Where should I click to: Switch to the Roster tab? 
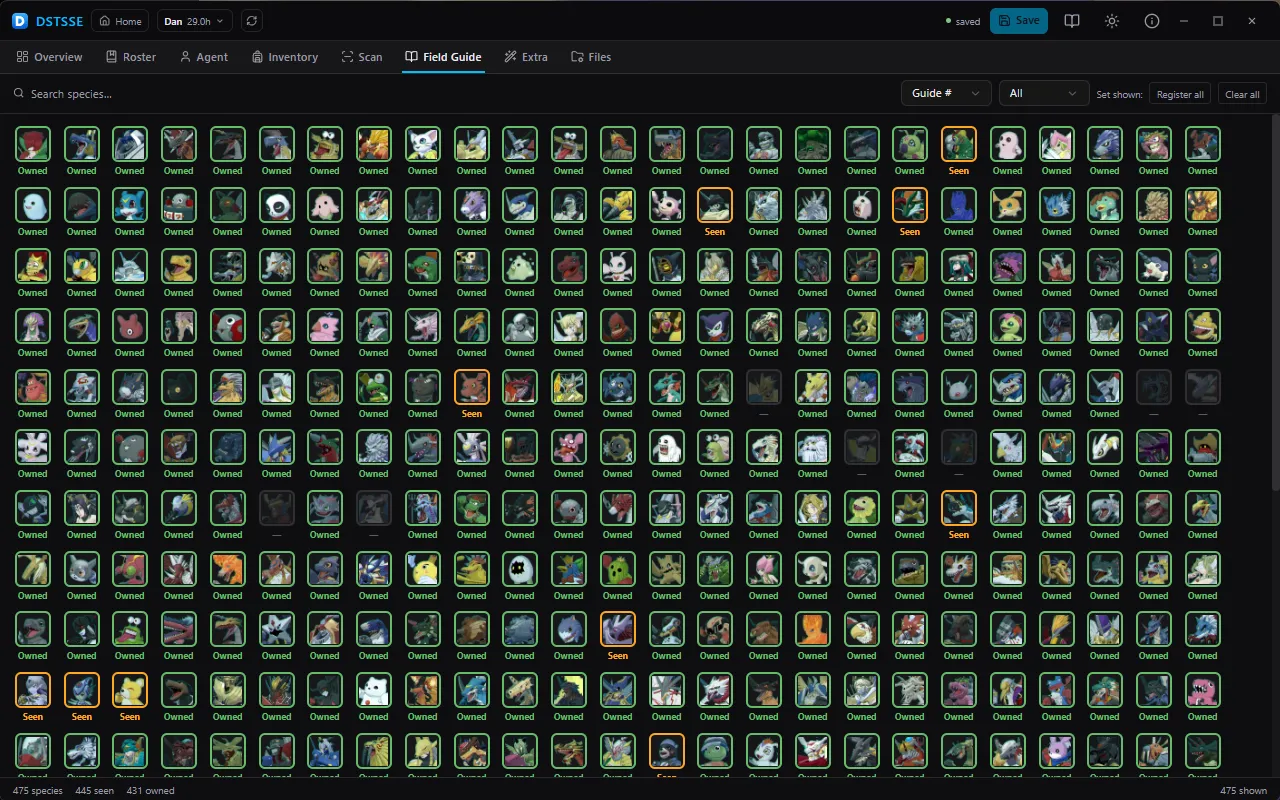point(131,57)
